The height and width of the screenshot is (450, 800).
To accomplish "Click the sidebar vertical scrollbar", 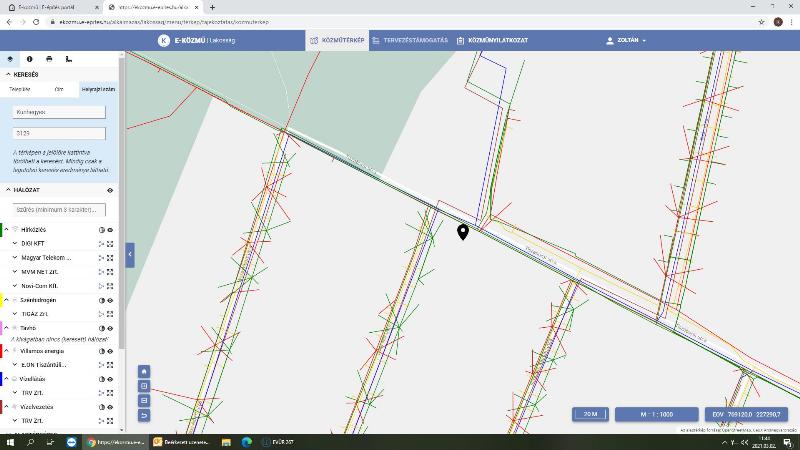I will coord(121,204).
